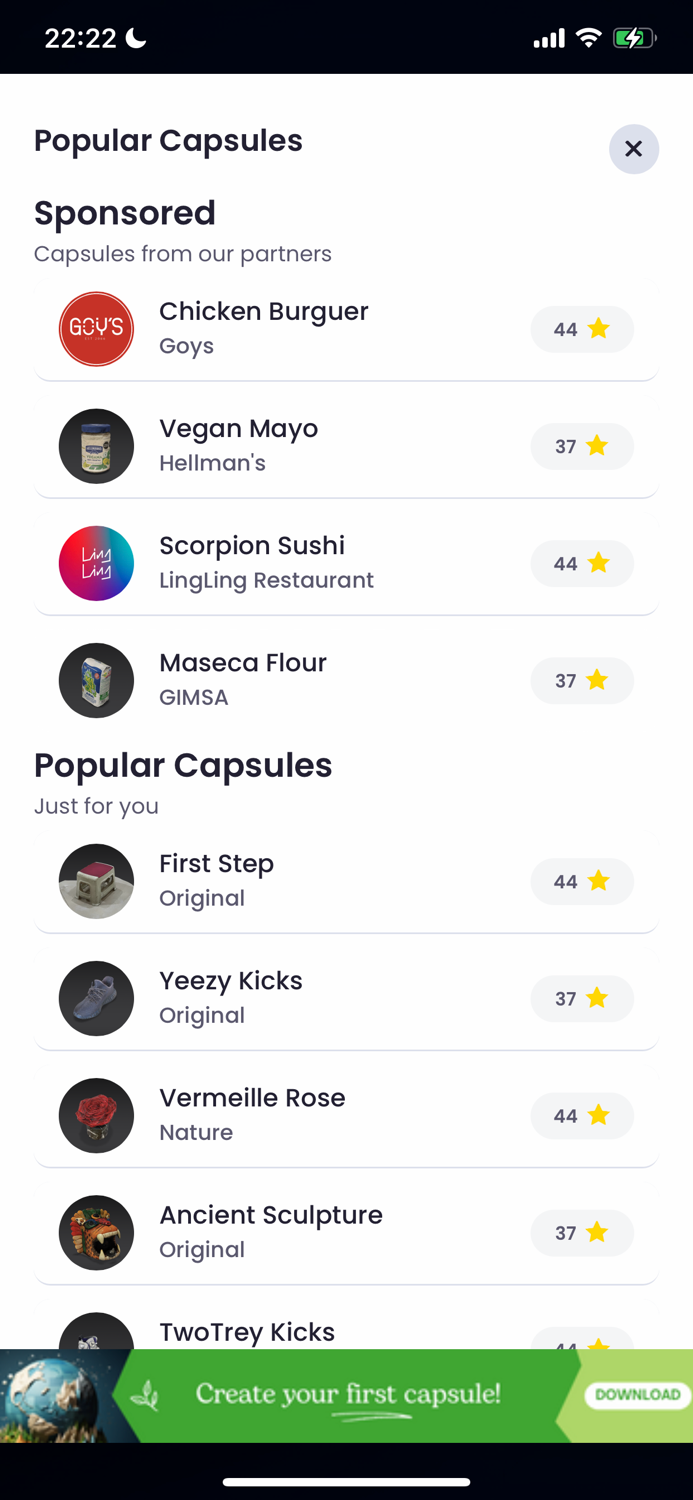Tap Chicken Burguer's 44 star rating badge
693x1500 pixels.
click(x=581, y=329)
